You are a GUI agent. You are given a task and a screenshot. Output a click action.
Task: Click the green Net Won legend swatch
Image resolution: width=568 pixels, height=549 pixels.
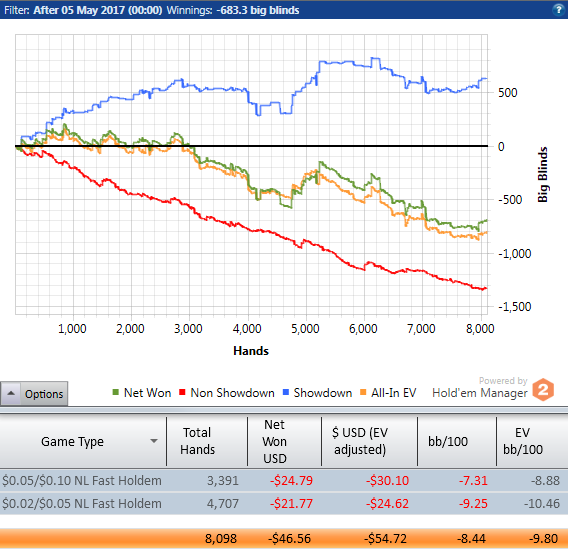[116, 392]
